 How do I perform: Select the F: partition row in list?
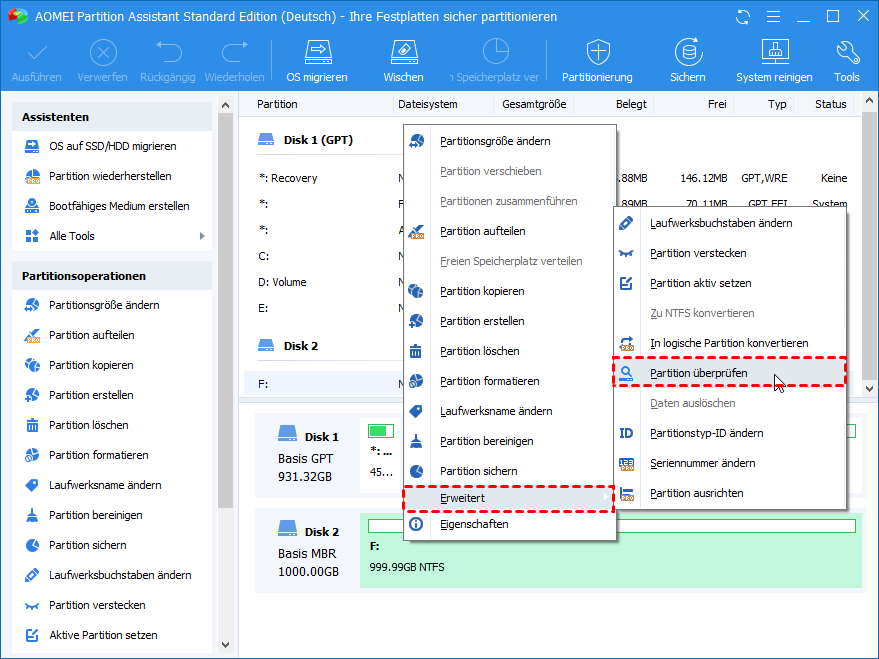click(x=323, y=384)
